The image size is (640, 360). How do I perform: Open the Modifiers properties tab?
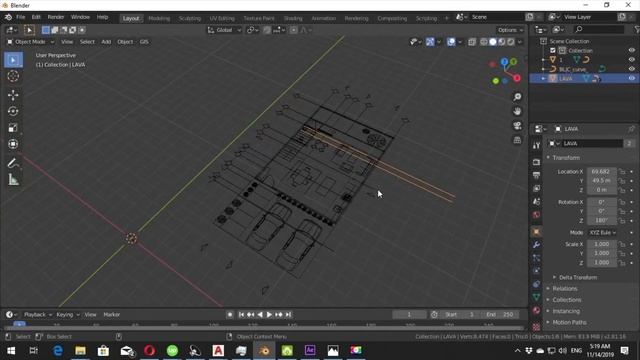[536, 245]
